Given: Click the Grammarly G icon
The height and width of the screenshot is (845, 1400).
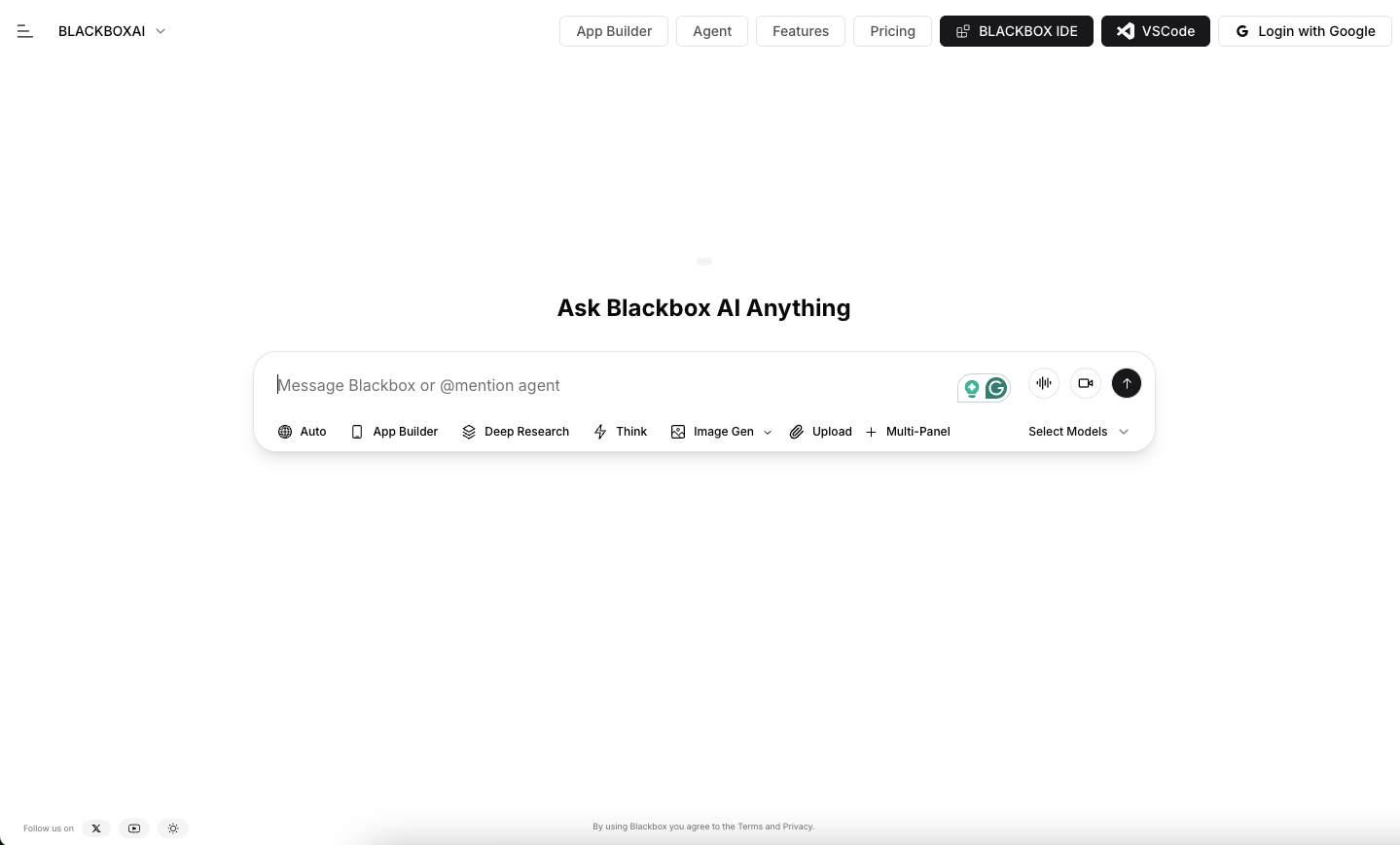Looking at the screenshot, I should (996, 389).
